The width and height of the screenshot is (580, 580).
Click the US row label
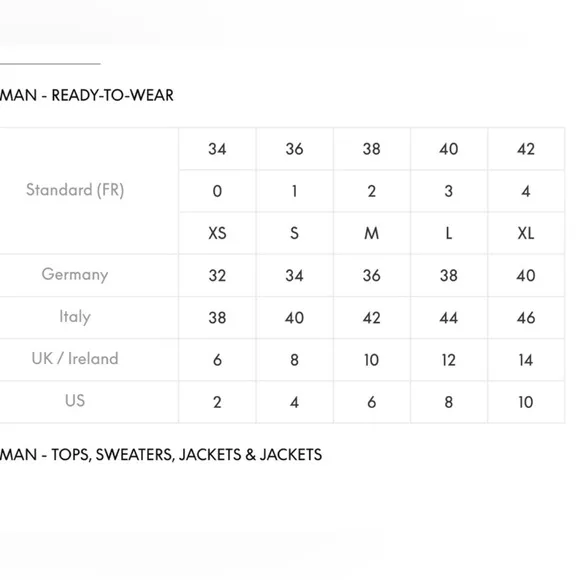[x=75, y=401]
